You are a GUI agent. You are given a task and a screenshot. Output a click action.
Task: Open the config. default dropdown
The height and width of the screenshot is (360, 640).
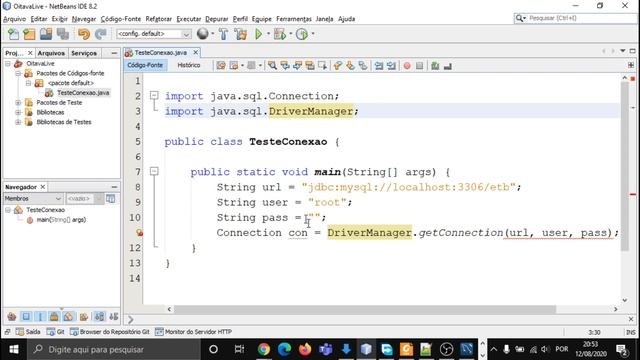click(x=154, y=34)
